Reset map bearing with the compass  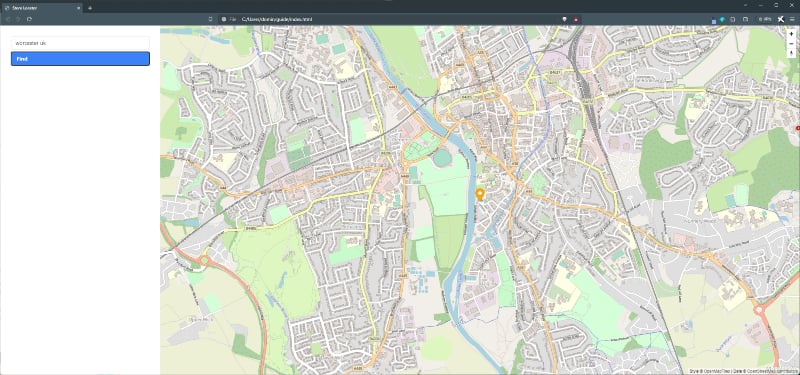[791, 53]
